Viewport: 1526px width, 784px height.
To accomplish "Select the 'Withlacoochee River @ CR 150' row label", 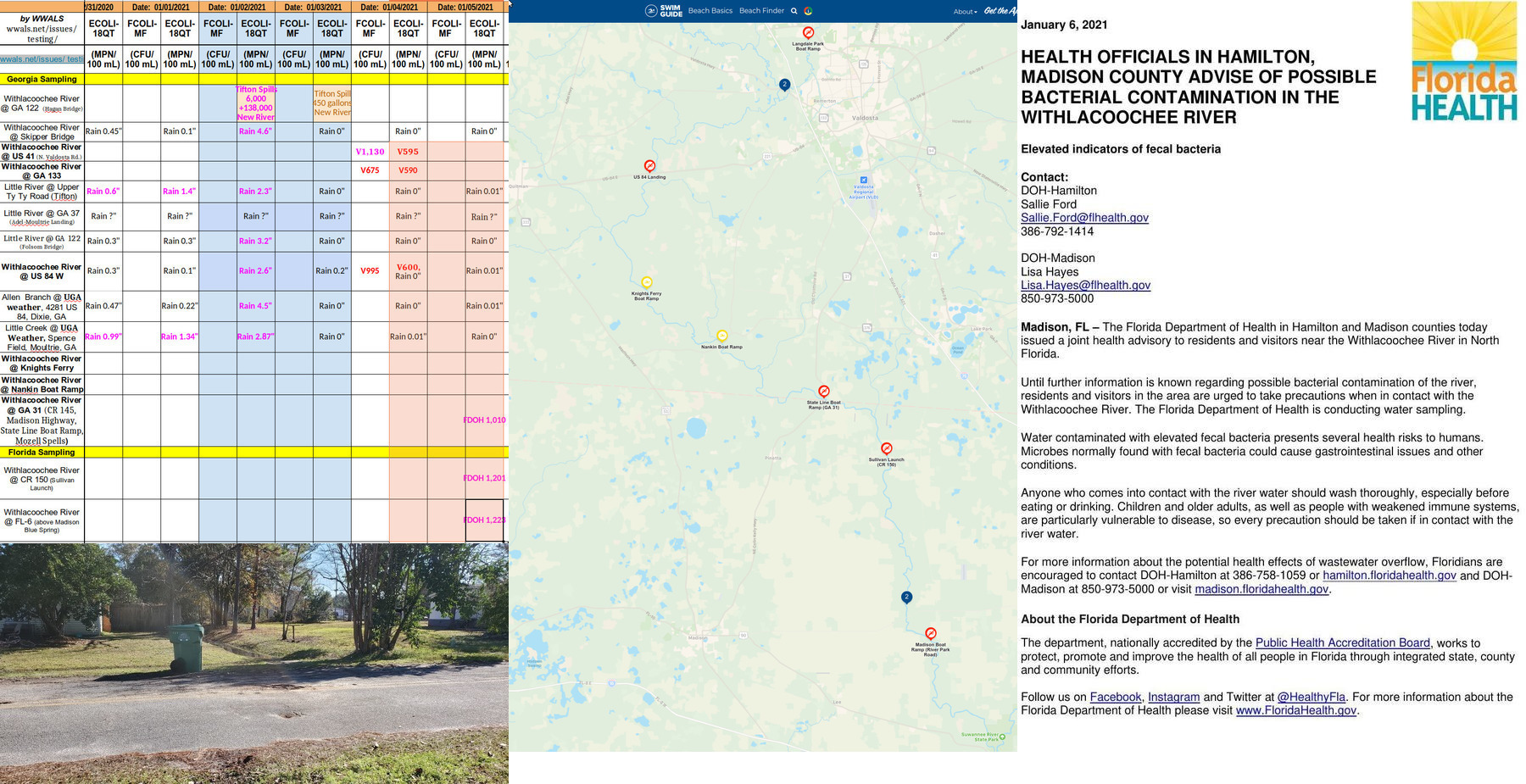I will (42, 478).
